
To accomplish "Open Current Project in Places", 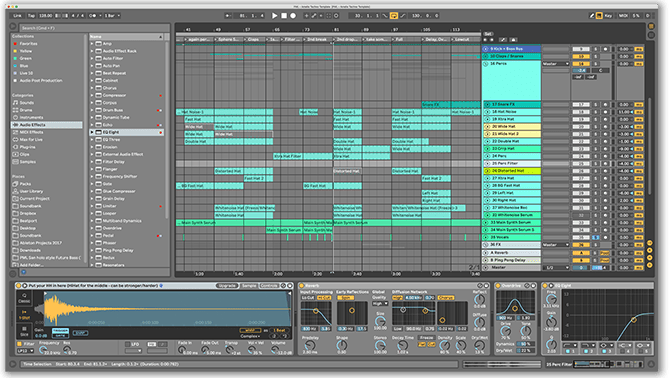I will (x=34, y=198).
